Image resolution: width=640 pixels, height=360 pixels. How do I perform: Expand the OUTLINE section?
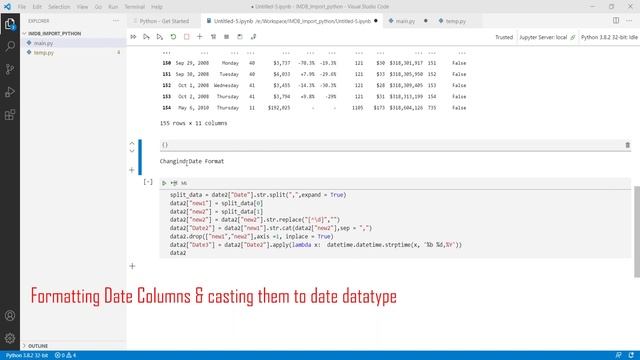tap(38, 346)
